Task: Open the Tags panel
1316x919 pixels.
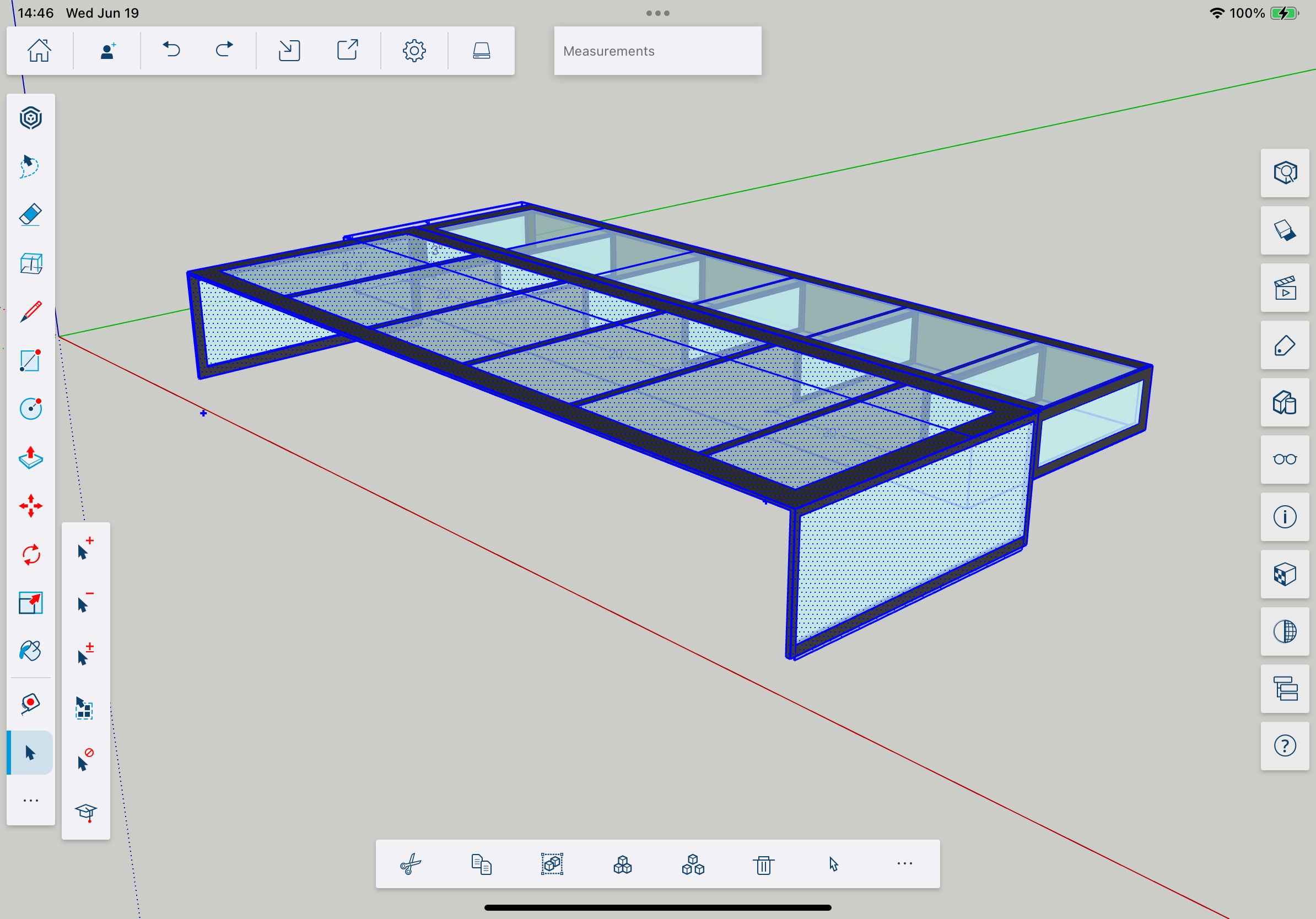Action: (1285, 345)
